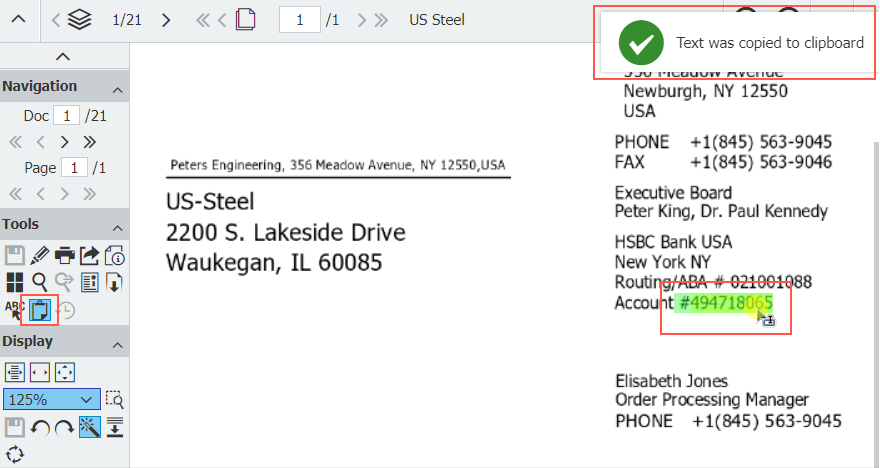Click the magnifying glass search tool
Image resolution: width=880 pixels, height=468 pixels.
click(x=39, y=282)
